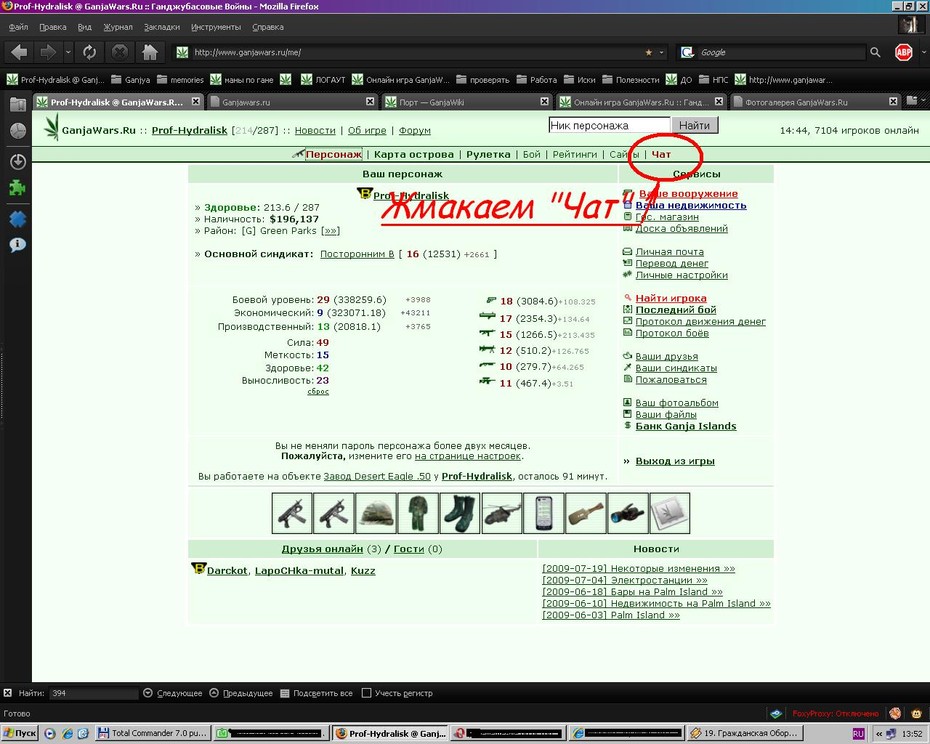The image size is (930, 744).
Task: Close the find bar with X icon
Action: coord(7,692)
